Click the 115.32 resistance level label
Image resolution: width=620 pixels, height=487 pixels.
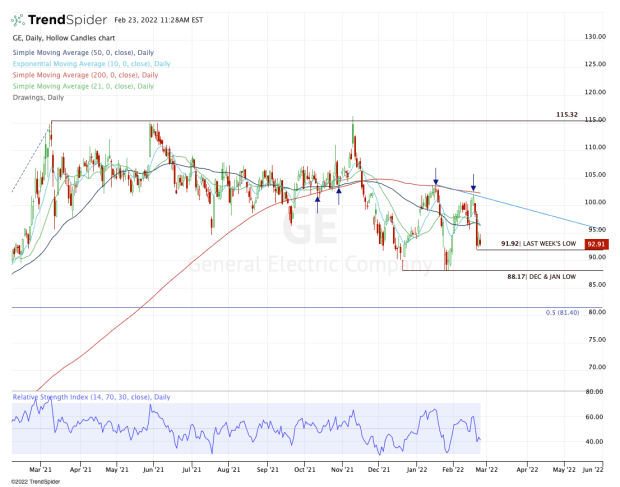click(567, 115)
